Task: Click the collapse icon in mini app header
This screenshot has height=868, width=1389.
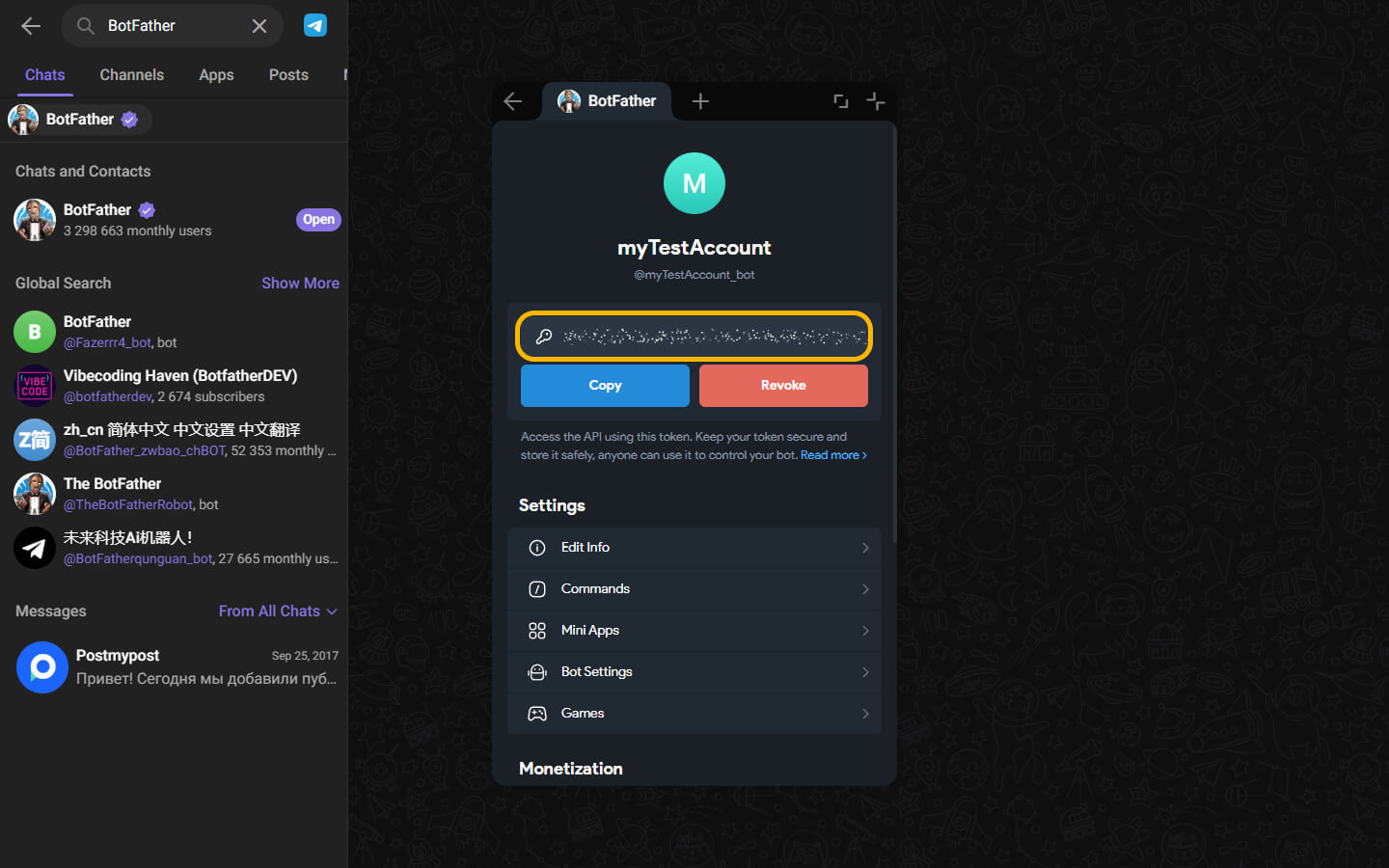Action: click(x=875, y=101)
